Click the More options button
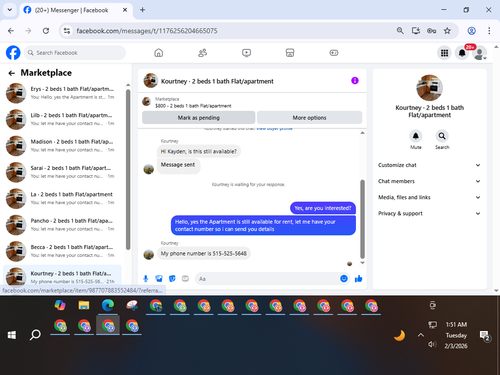The width and height of the screenshot is (500, 375). (x=309, y=118)
